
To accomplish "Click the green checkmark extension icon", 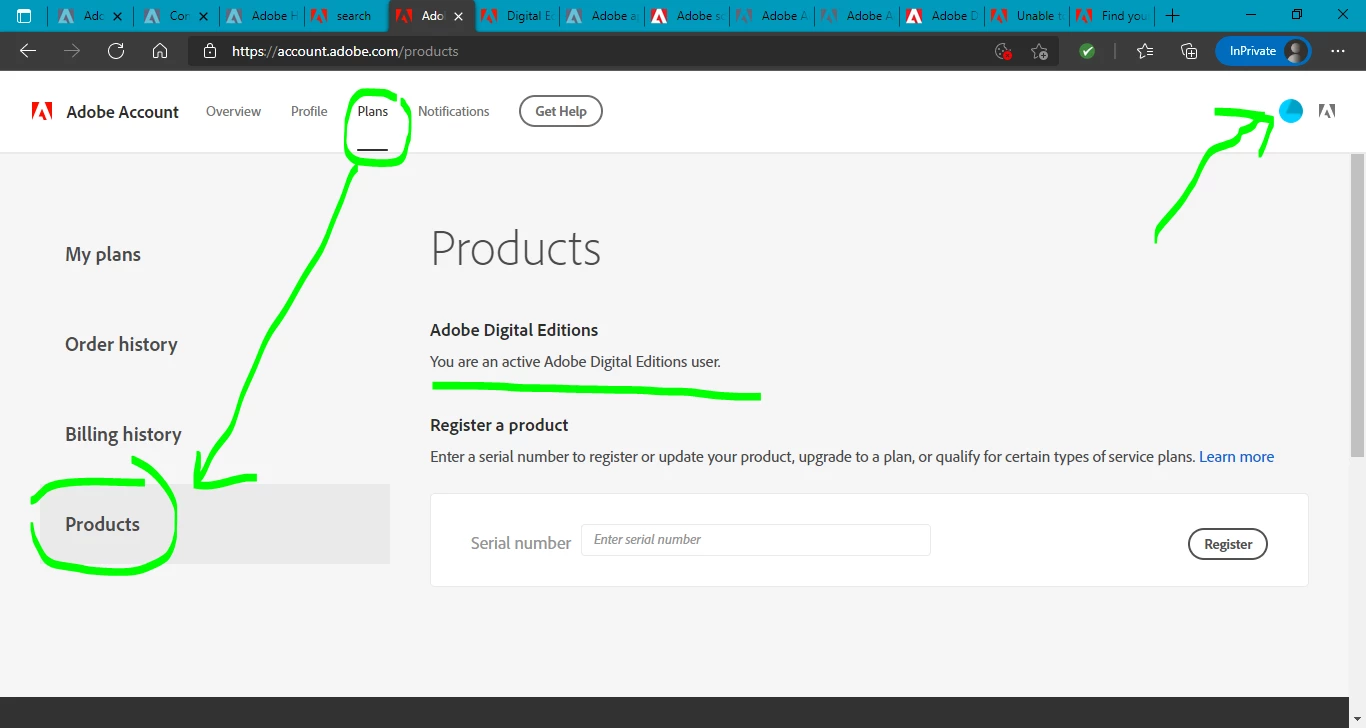I will (x=1087, y=51).
